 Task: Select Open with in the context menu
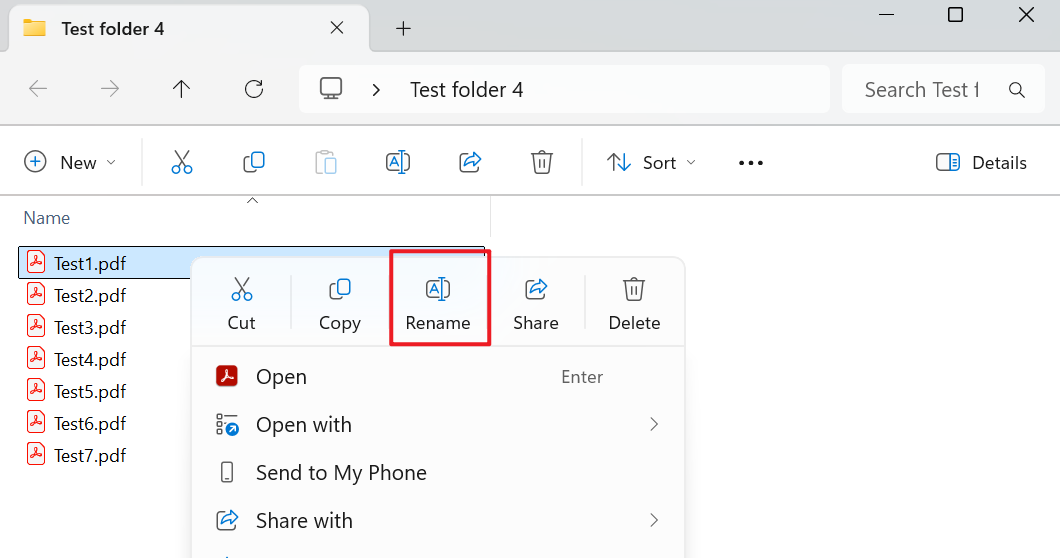(438, 425)
